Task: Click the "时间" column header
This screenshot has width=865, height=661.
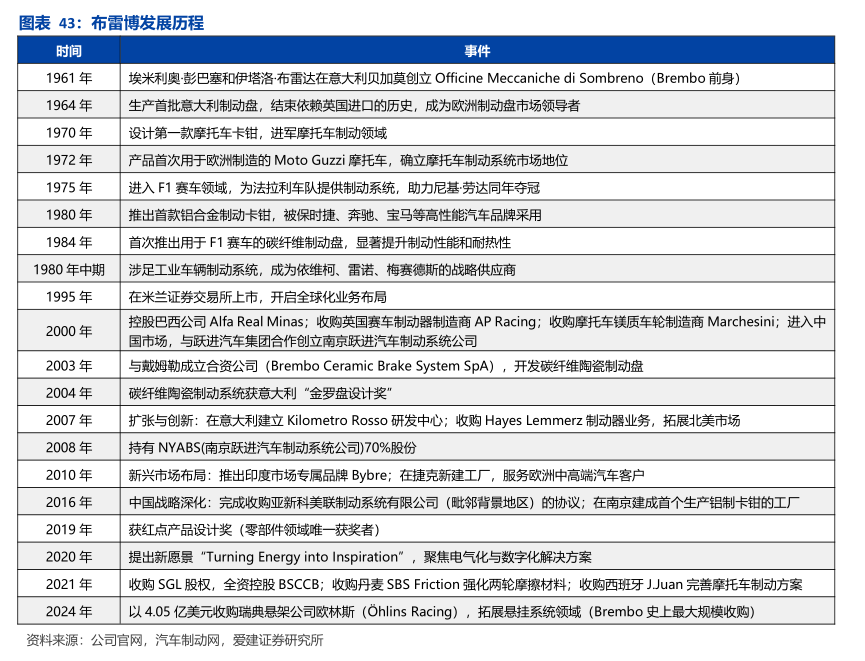Action: click(68, 51)
